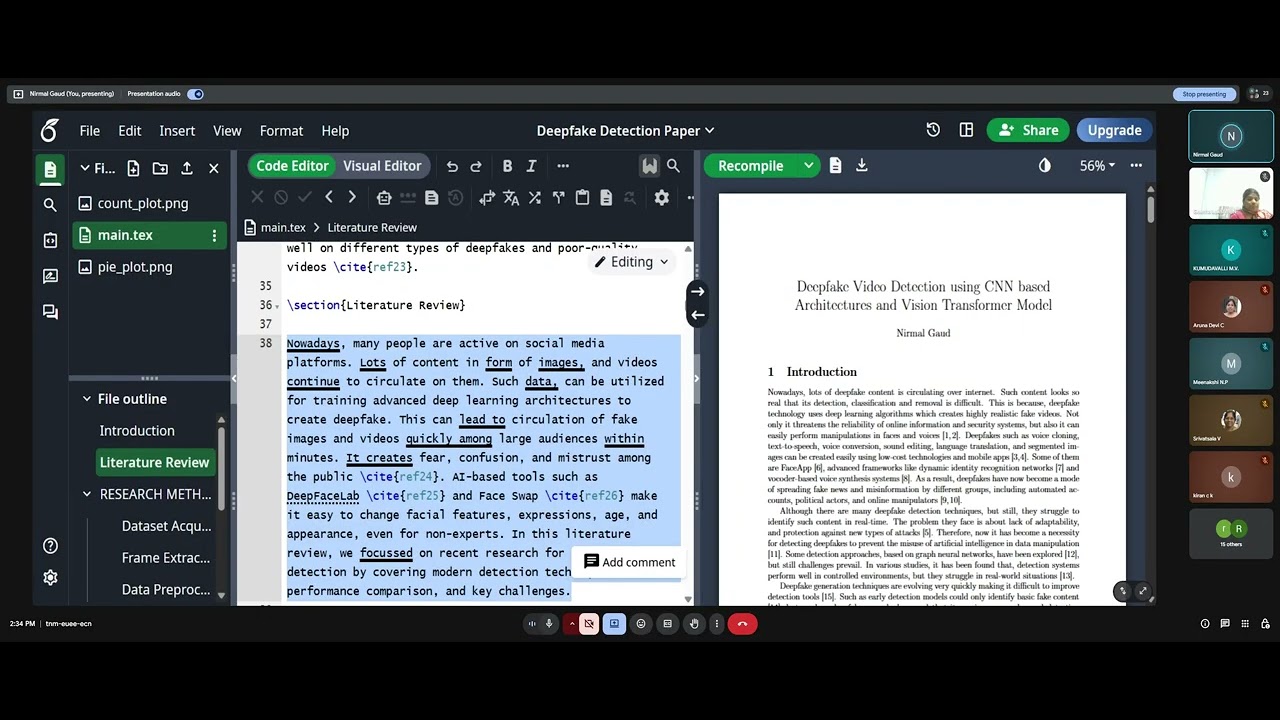This screenshot has height=720, width=1280.
Task: Click Stop presenting button
Action: pos(1204,94)
